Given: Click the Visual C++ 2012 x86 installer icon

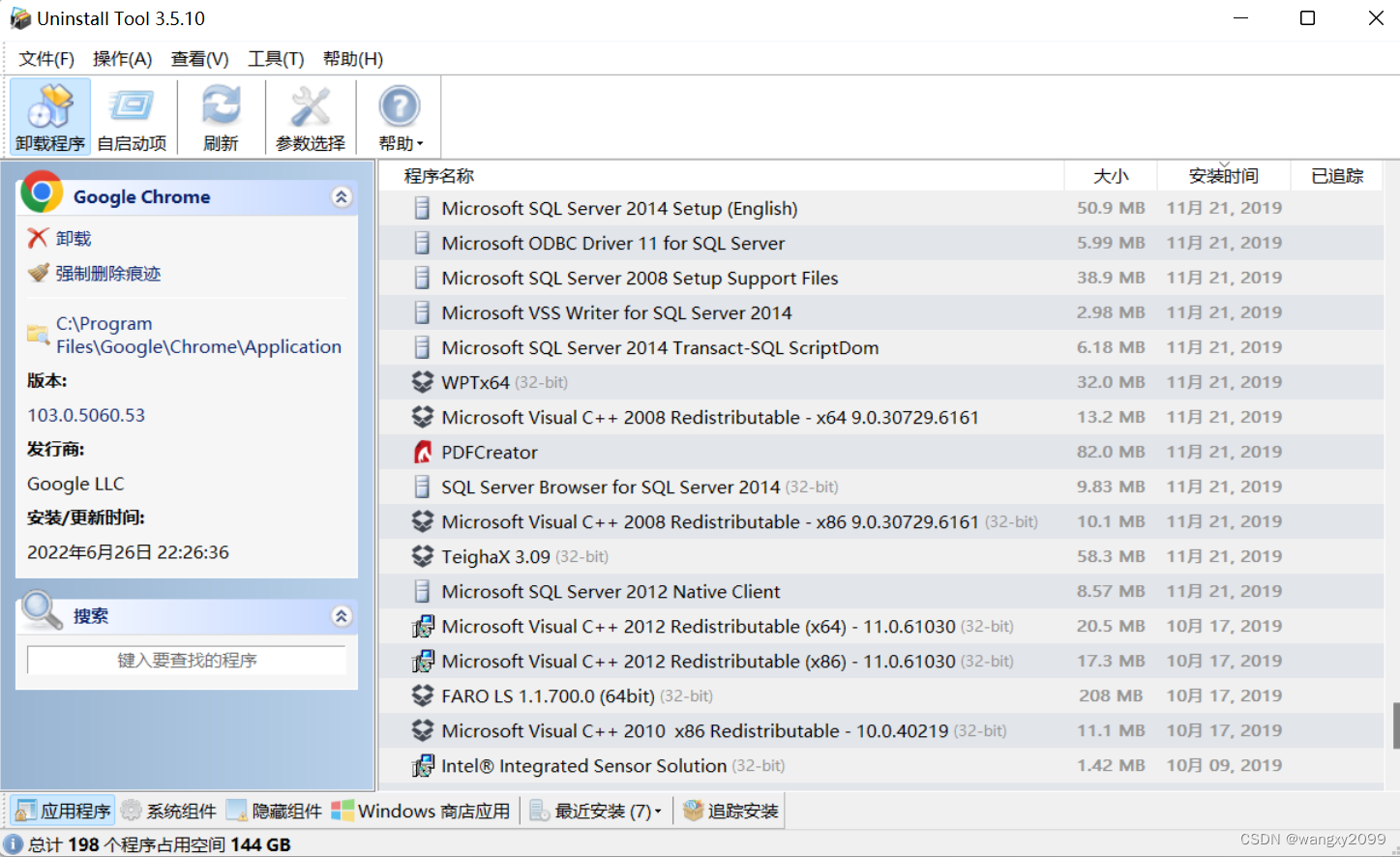Looking at the screenshot, I should (x=422, y=661).
